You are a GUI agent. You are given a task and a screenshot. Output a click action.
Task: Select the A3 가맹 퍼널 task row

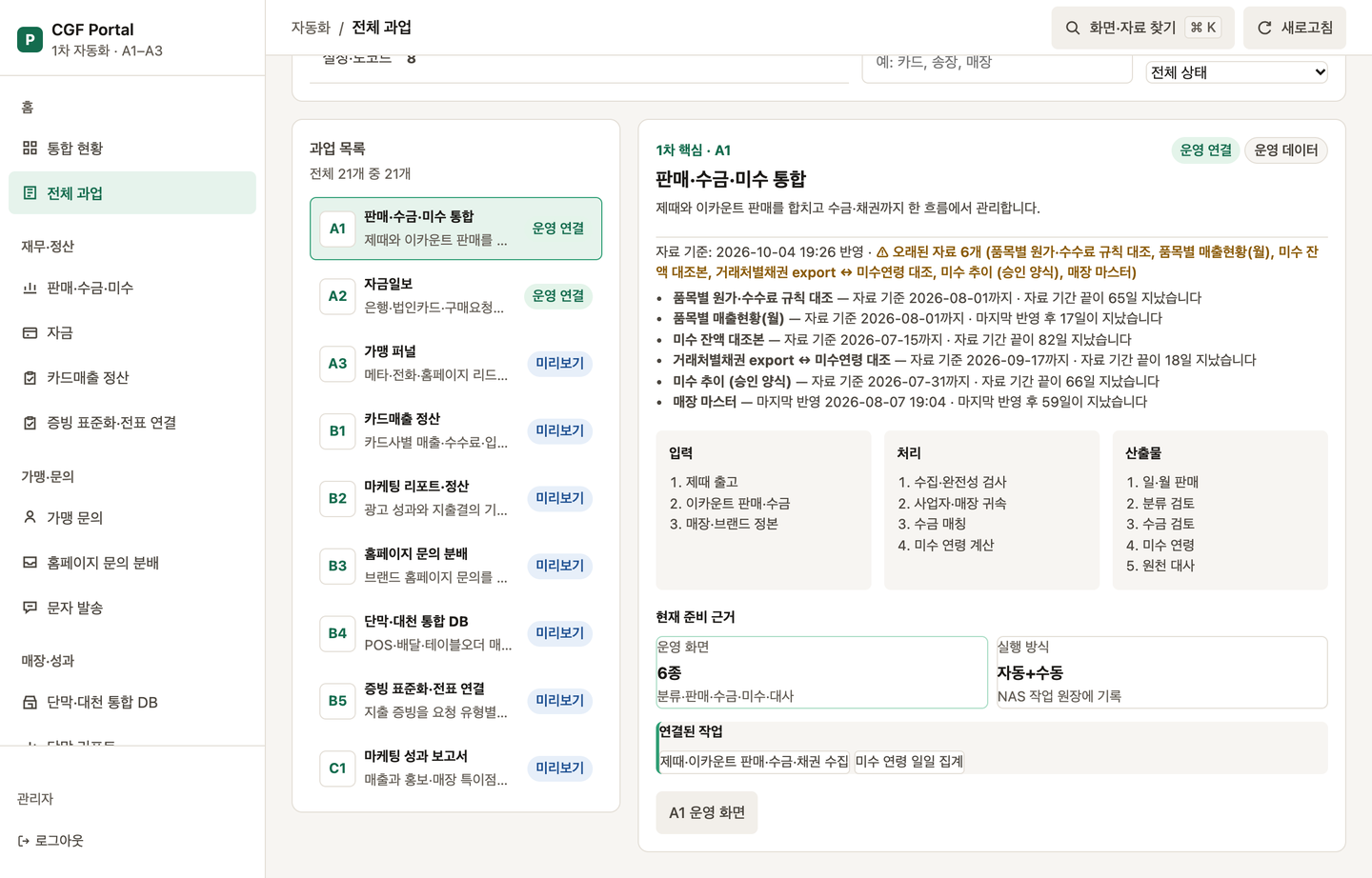coord(455,364)
